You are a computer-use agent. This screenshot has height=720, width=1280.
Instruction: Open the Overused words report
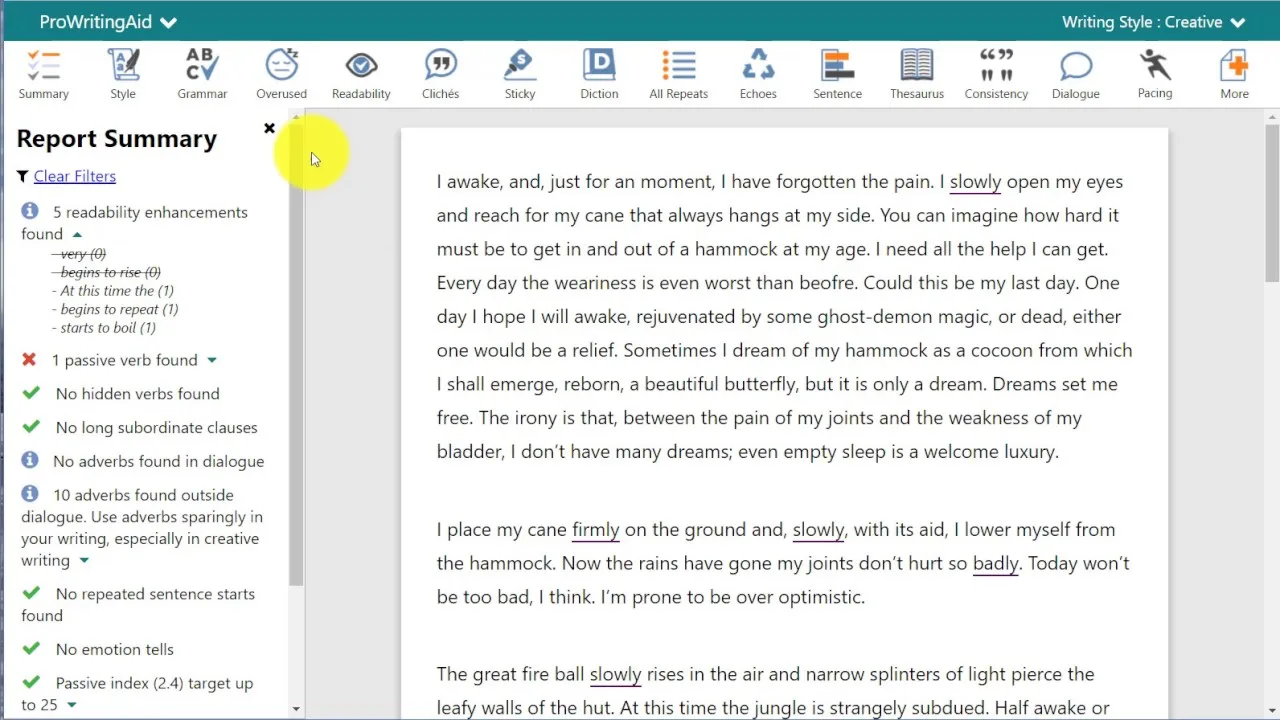point(281,74)
